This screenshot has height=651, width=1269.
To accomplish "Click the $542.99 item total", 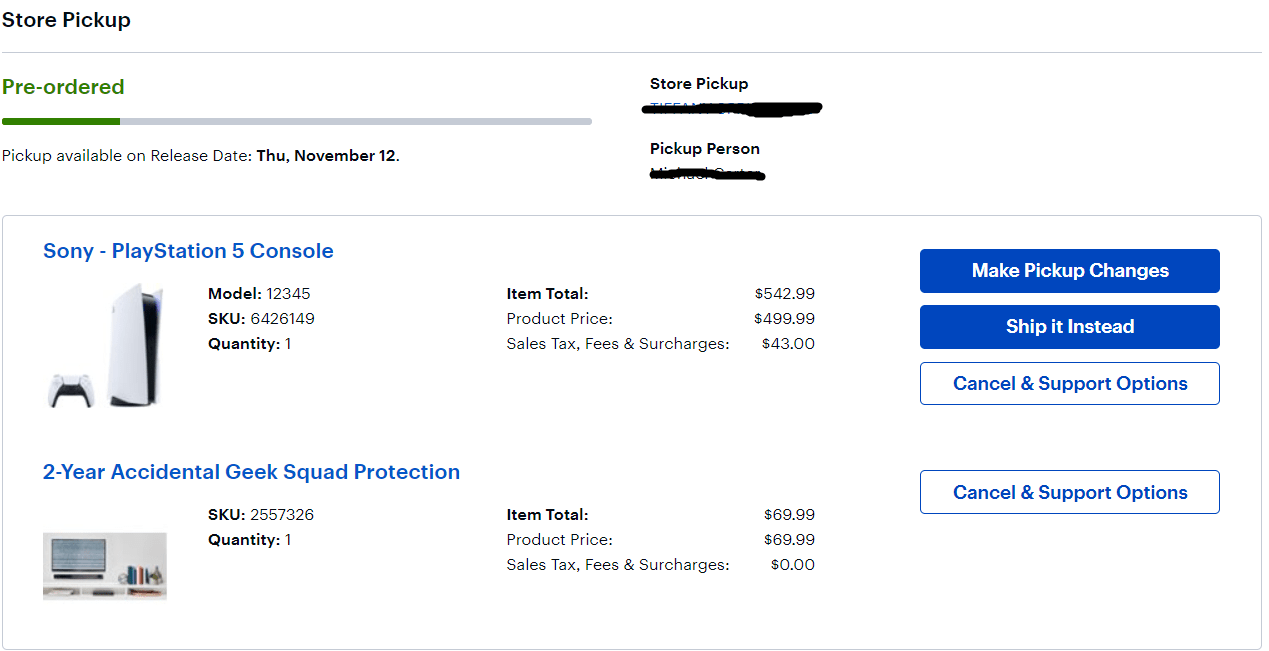I will pos(785,294).
